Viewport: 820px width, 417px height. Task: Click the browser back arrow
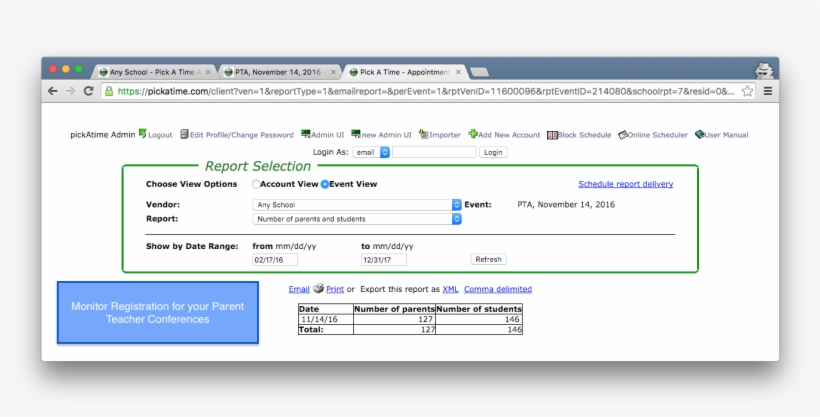52,91
